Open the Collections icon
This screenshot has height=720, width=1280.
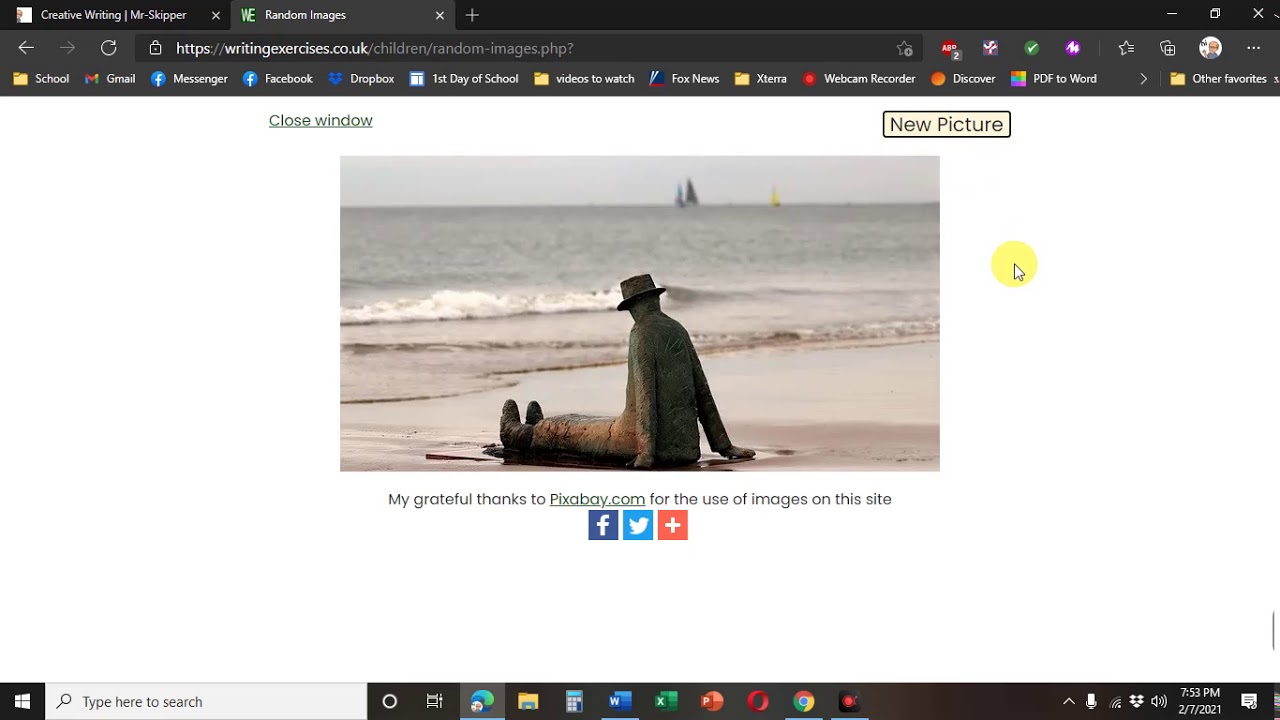[x=1168, y=48]
